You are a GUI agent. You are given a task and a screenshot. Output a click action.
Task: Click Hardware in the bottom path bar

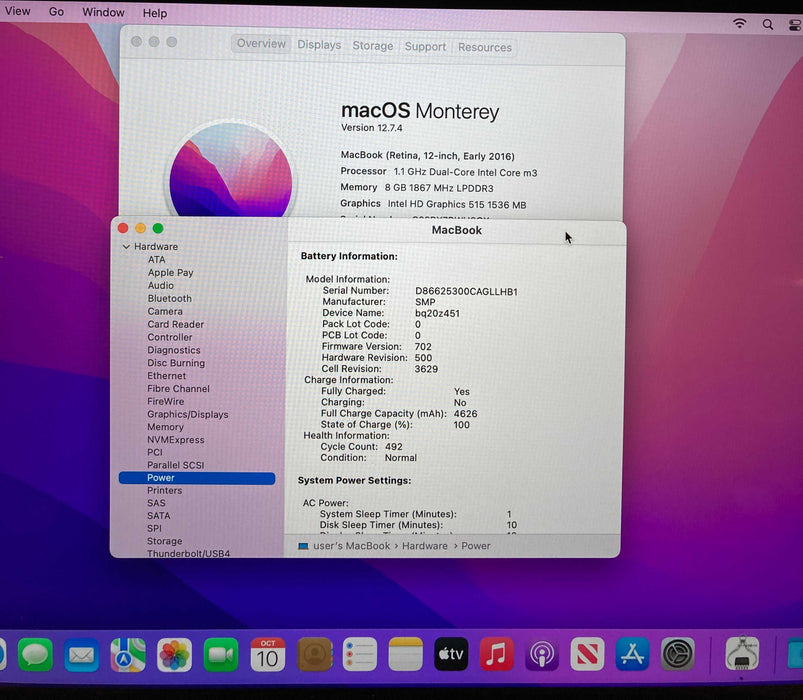(x=425, y=546)
